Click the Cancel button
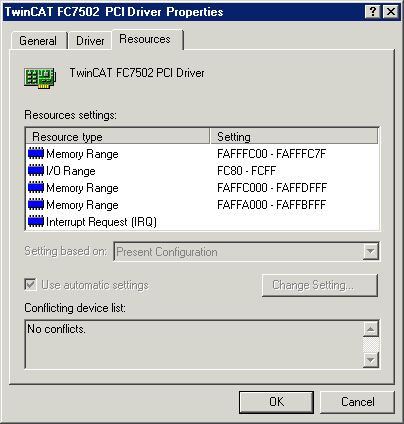Image resolution: width=404 pixels, height=424 pixels. pyautogui.click(x=357, y=402)
